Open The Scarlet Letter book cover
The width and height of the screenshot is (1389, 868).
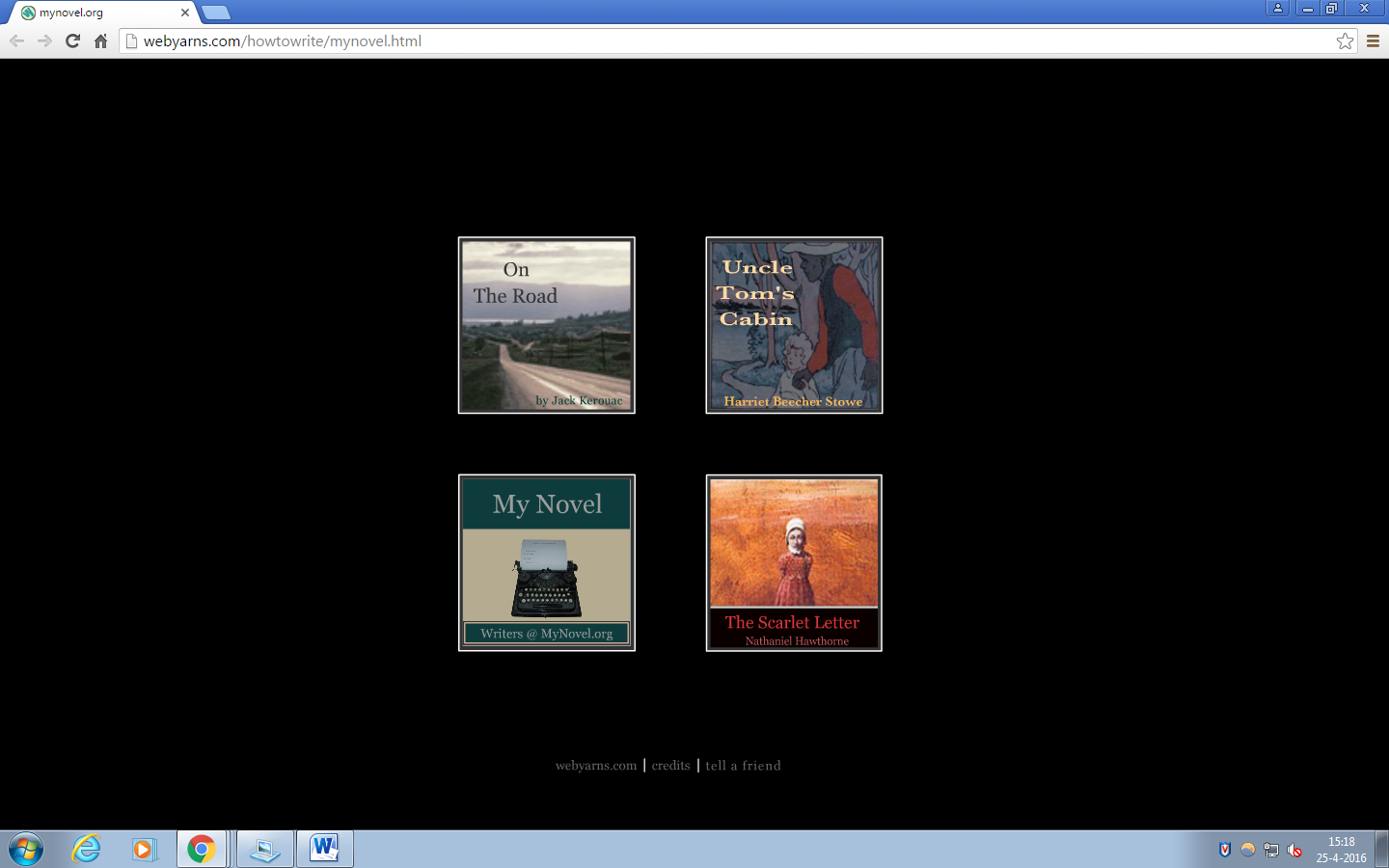(794, 562)
